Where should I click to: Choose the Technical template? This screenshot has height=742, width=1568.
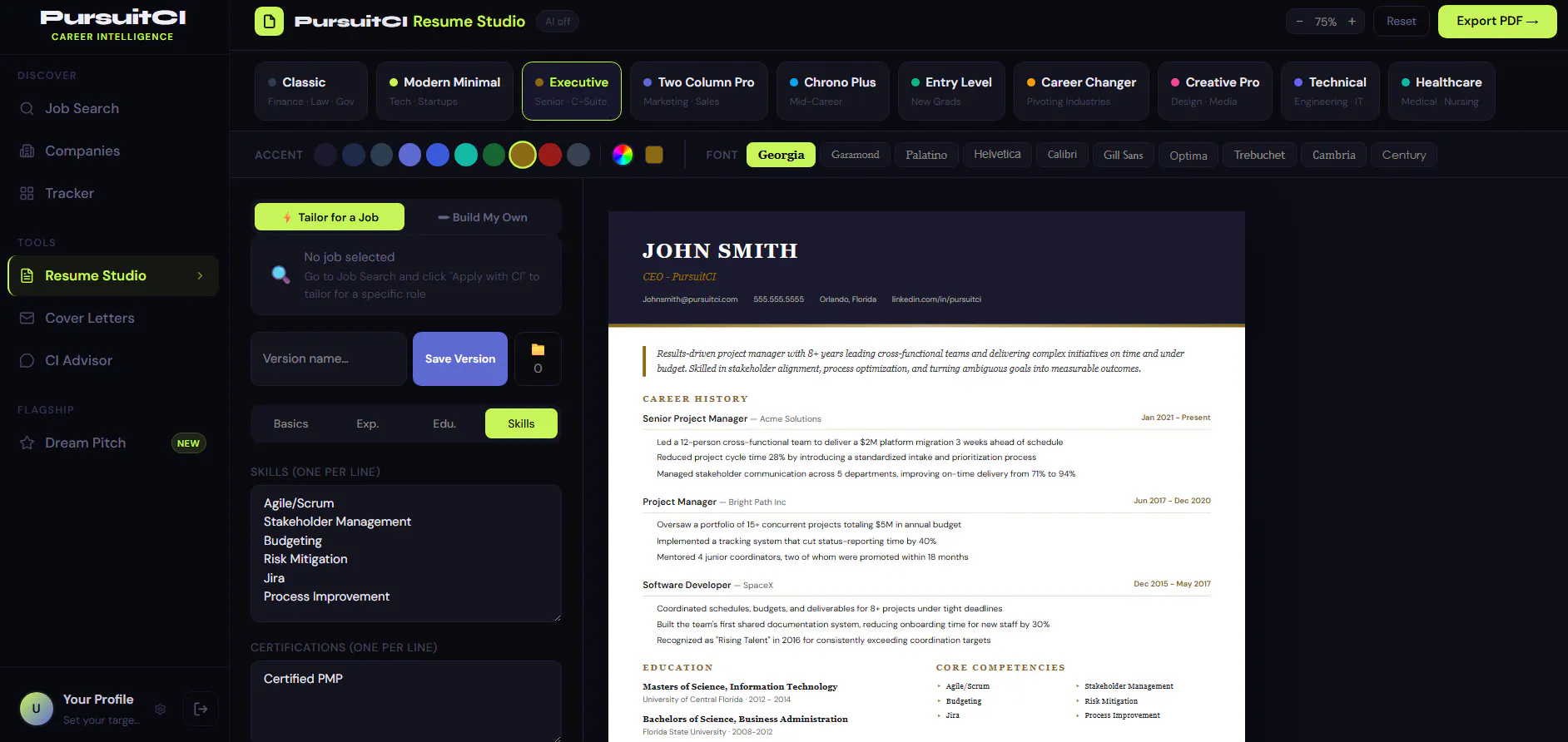point(1330,91)
